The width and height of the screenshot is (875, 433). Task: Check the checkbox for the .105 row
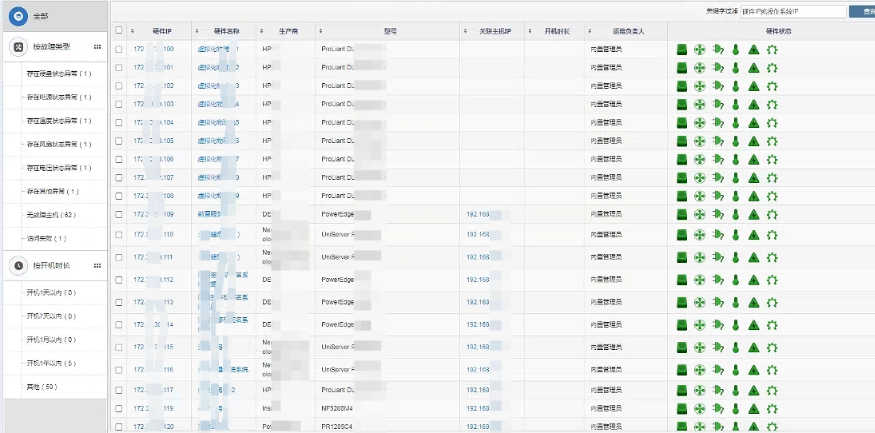[118, 141]
